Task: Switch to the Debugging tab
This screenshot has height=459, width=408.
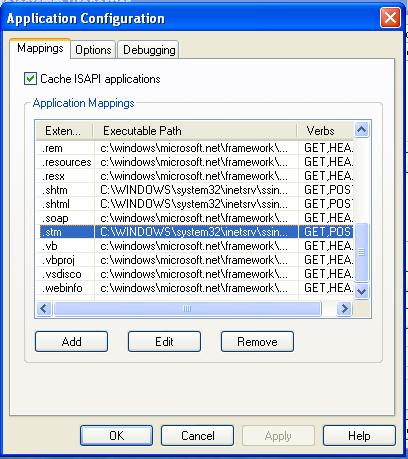Action: [148, 50]
